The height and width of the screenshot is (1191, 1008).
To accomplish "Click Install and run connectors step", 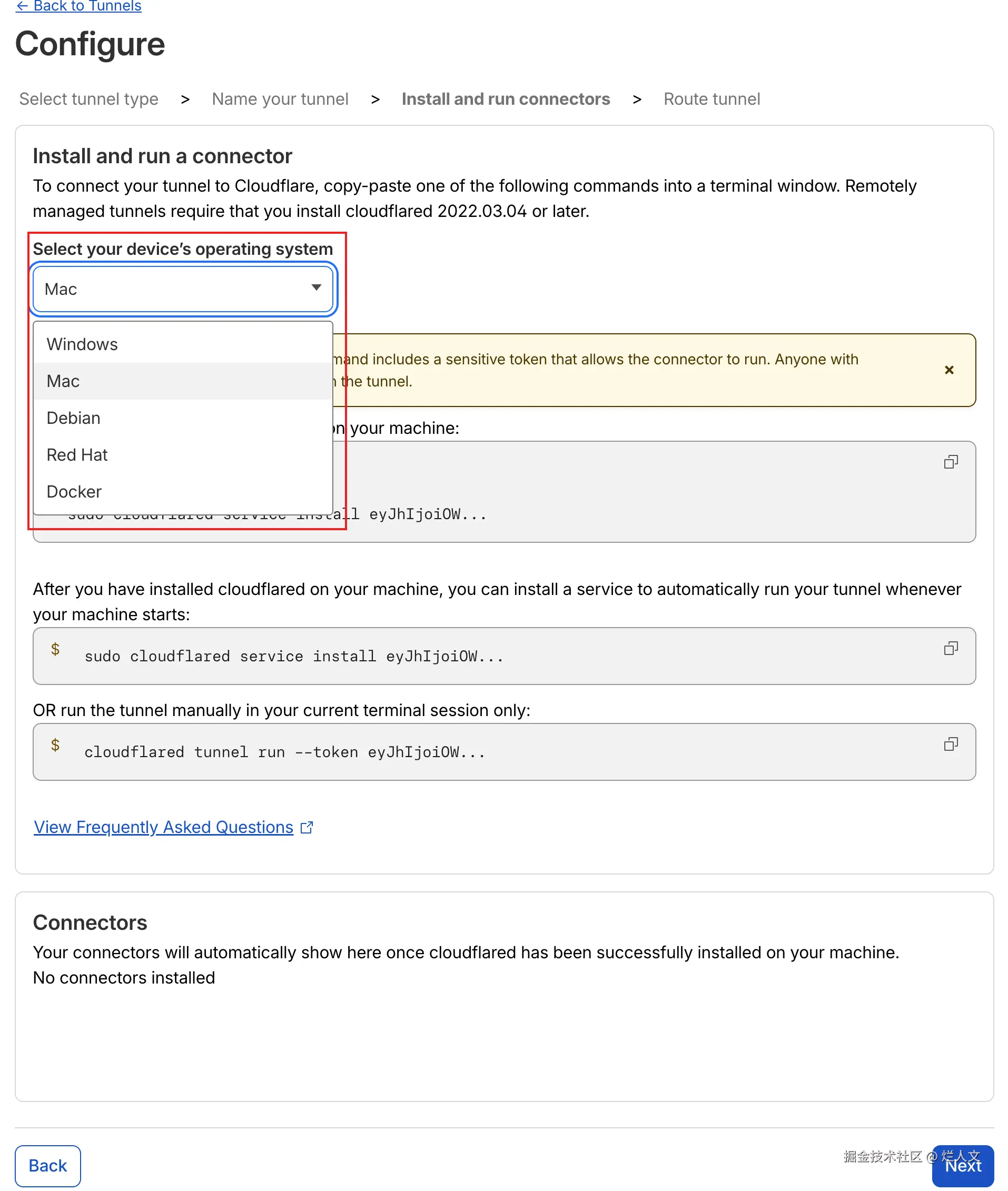I will 506,99.
